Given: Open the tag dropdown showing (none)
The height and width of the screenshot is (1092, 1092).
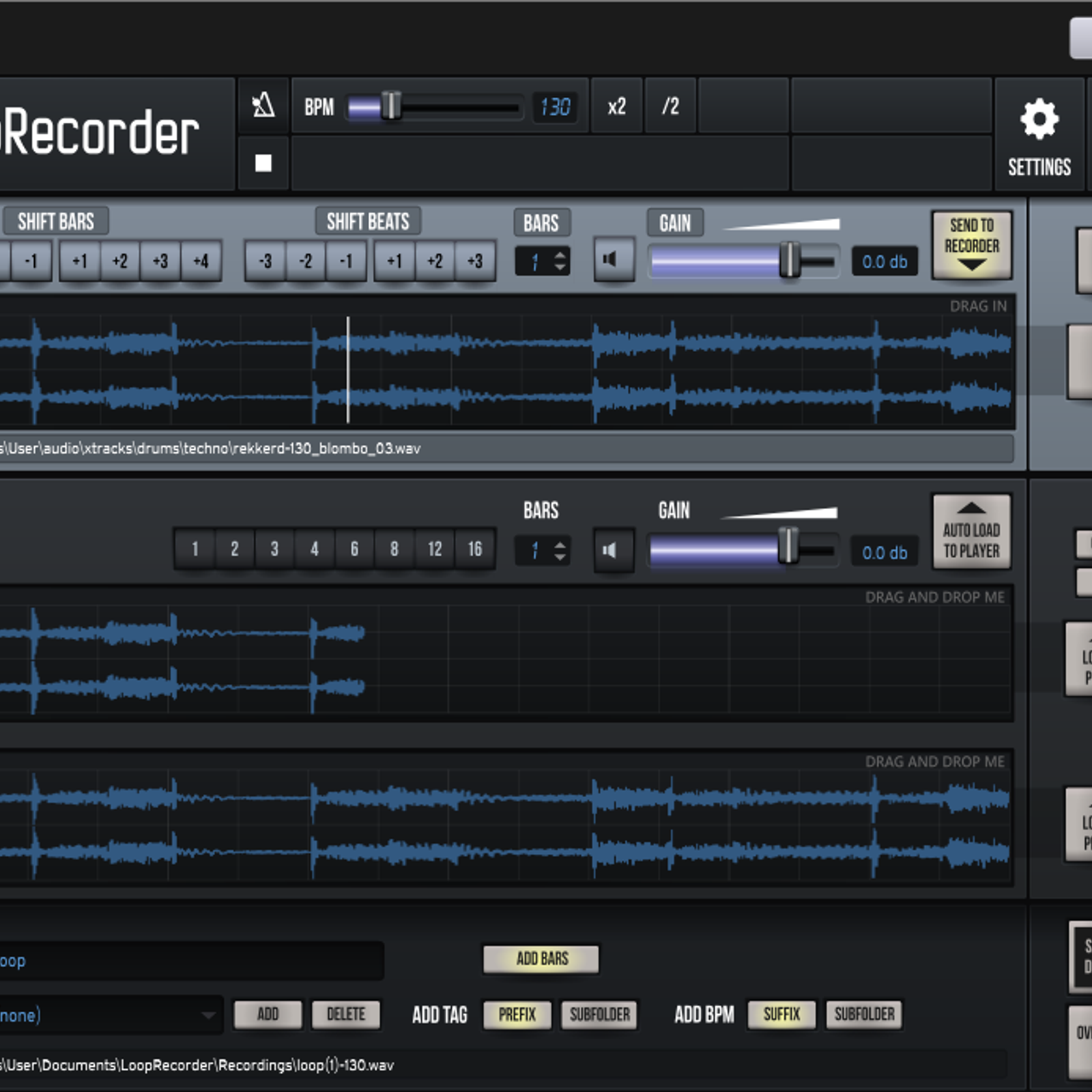Looking at the screenshot, I should pos(109,1014).
